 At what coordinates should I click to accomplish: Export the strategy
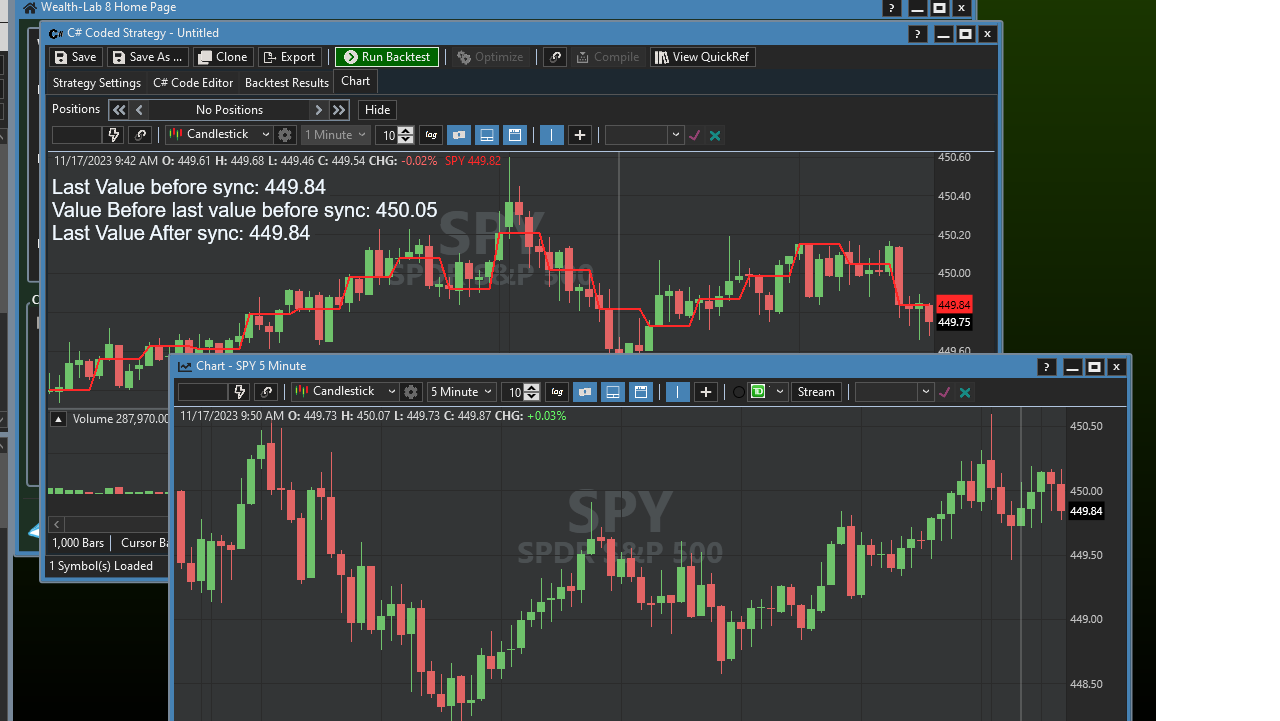click(290, 57)
